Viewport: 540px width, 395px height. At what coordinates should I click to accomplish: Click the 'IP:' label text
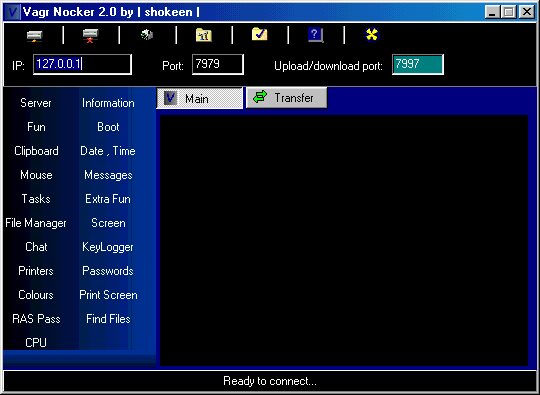[x=18, y=66]
